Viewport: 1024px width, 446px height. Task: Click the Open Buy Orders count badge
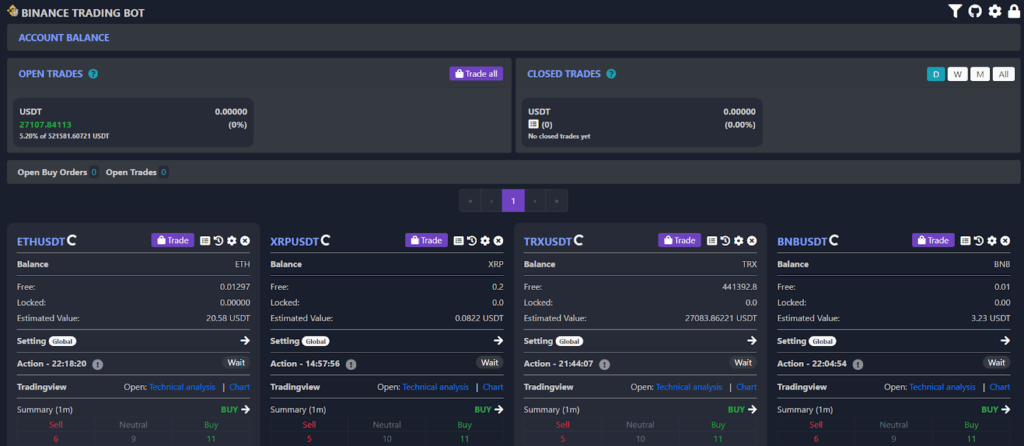tap(94, 172)
